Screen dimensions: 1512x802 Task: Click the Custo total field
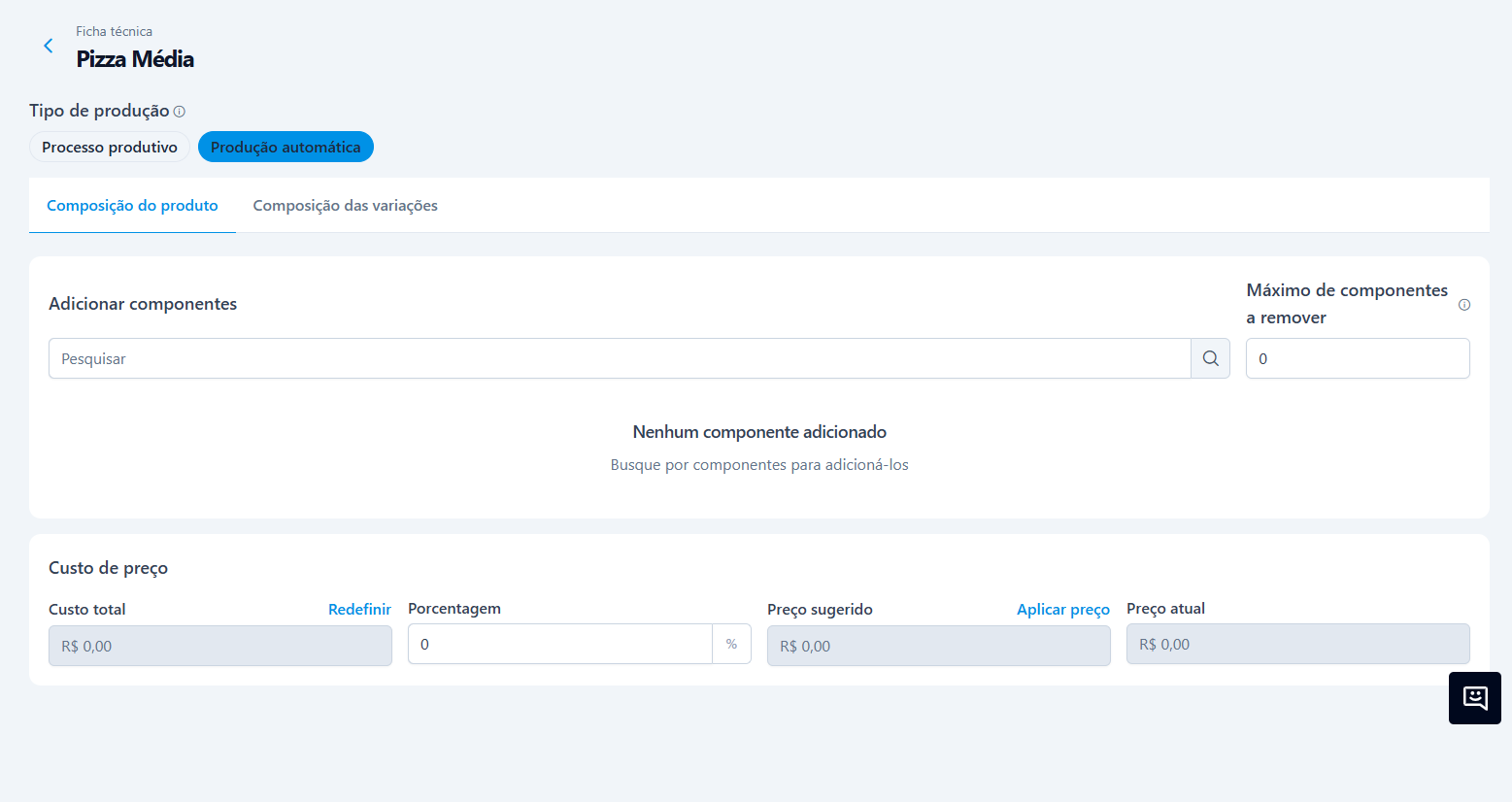(219, 646)
